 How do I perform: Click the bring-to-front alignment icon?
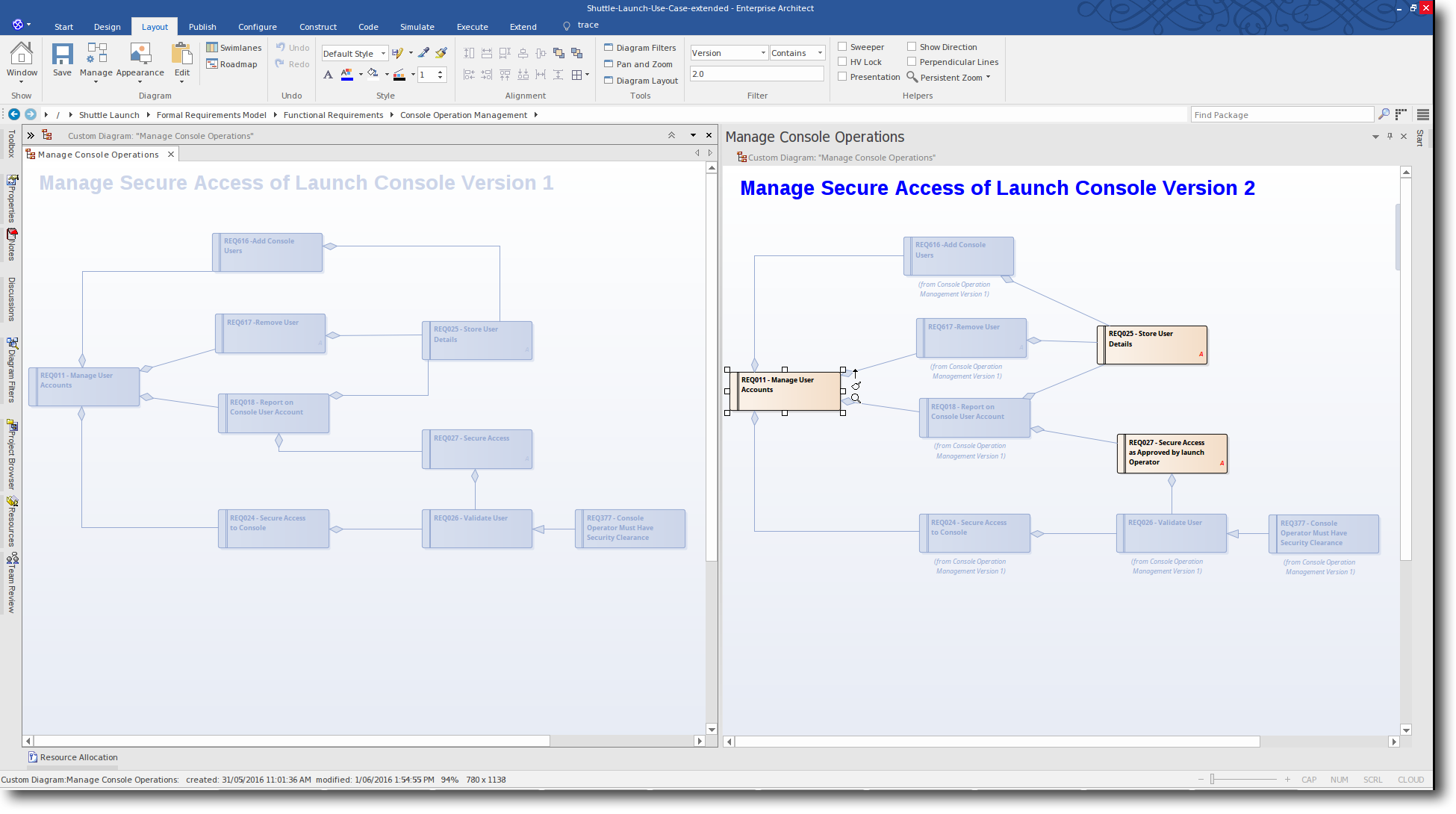(559, 53)
